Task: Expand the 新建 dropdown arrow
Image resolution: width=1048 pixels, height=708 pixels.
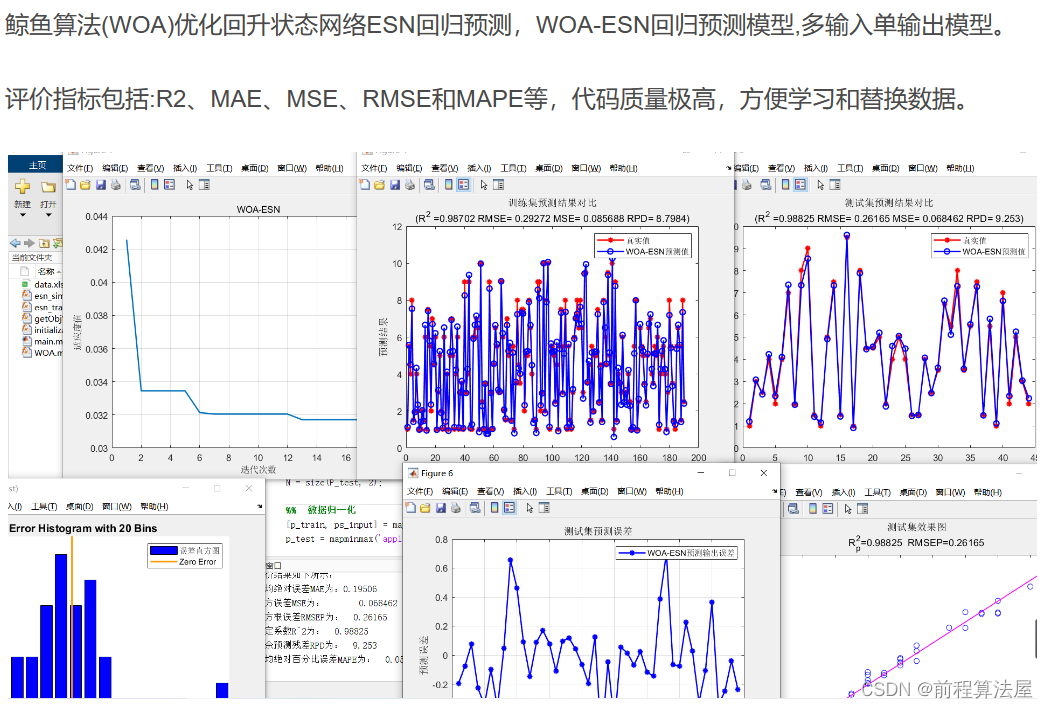Action: pos(22,215)
